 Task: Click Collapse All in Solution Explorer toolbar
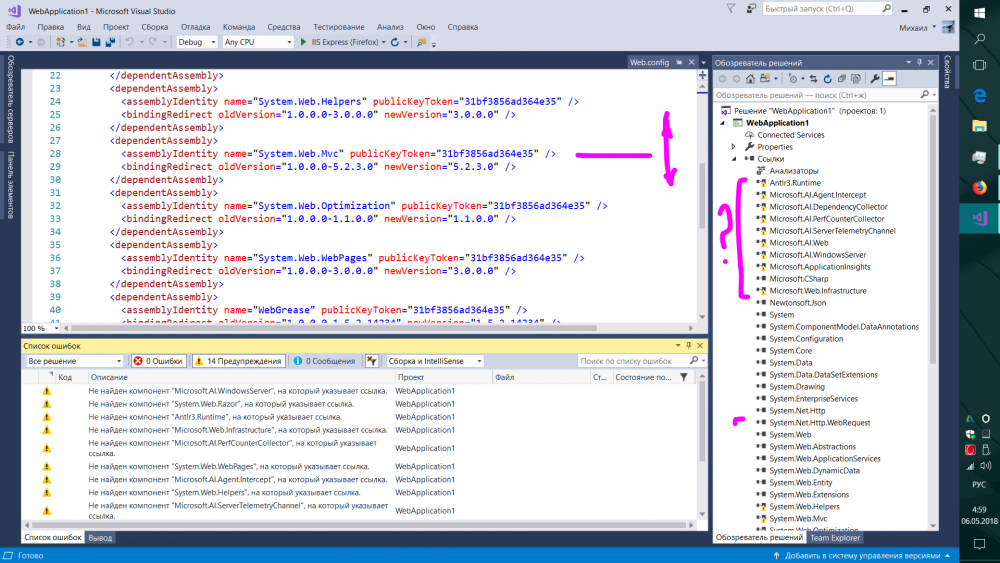(840, 79)
